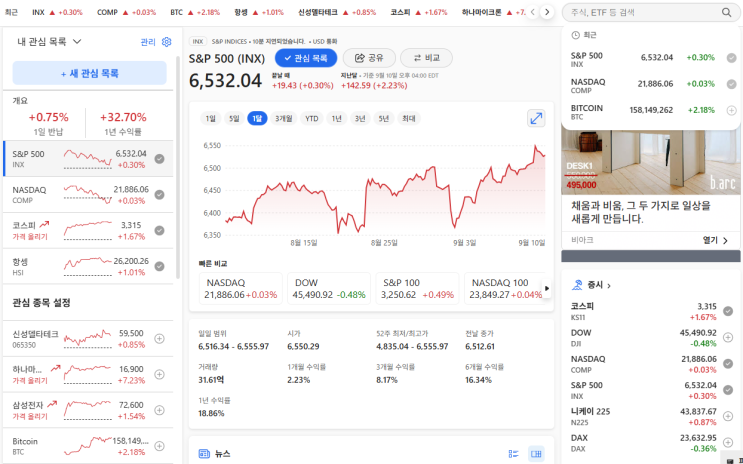Image resolution: width=743 pixels, height=464 pixels.
Task: Click the search magnifier icon
Action: pos(726,12)
